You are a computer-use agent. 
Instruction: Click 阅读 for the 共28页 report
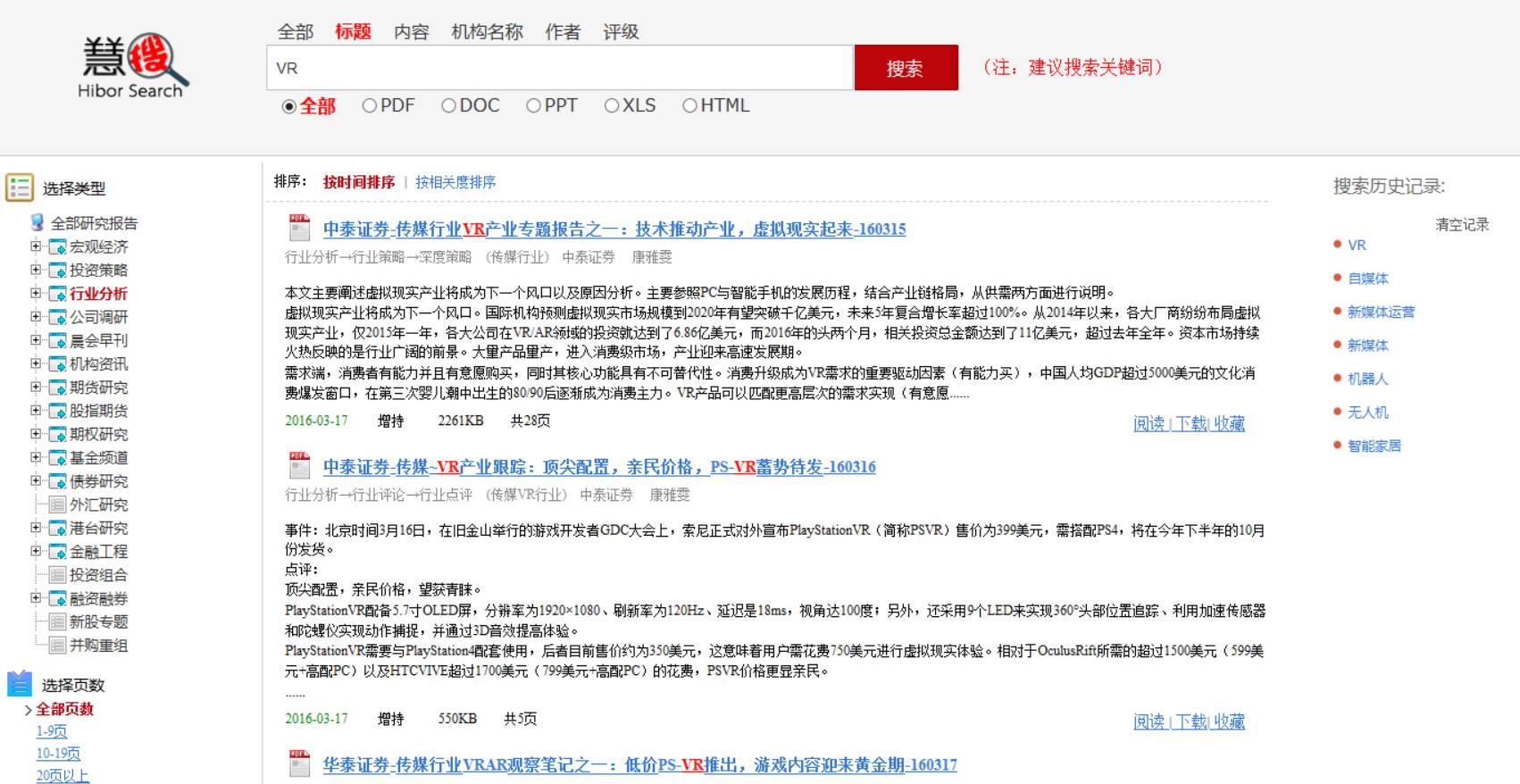point(1149,423)
